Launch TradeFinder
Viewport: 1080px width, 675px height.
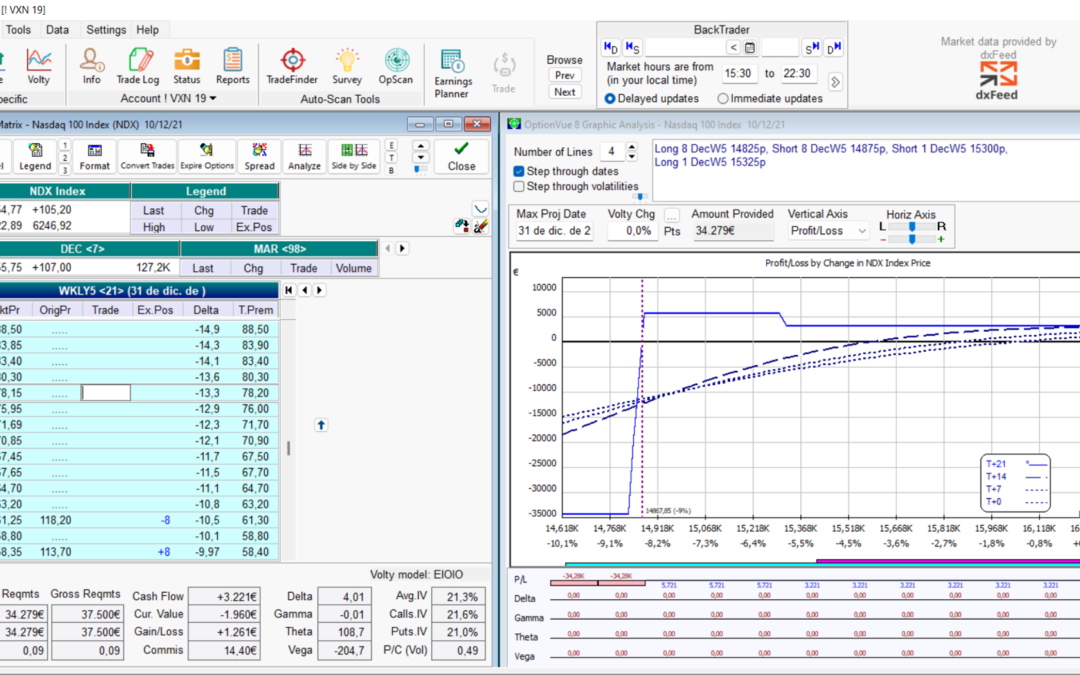click(x=293, y=67)
